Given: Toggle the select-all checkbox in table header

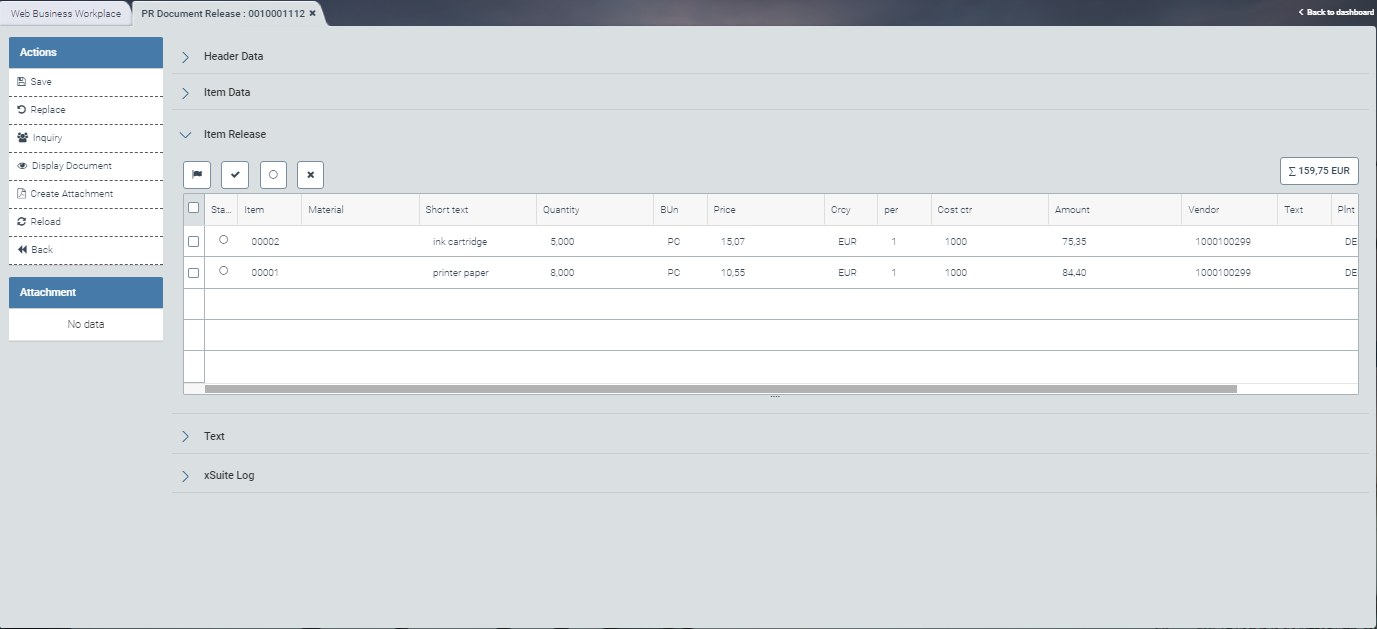Looking at the screenshot, I should tap(194, 208).
